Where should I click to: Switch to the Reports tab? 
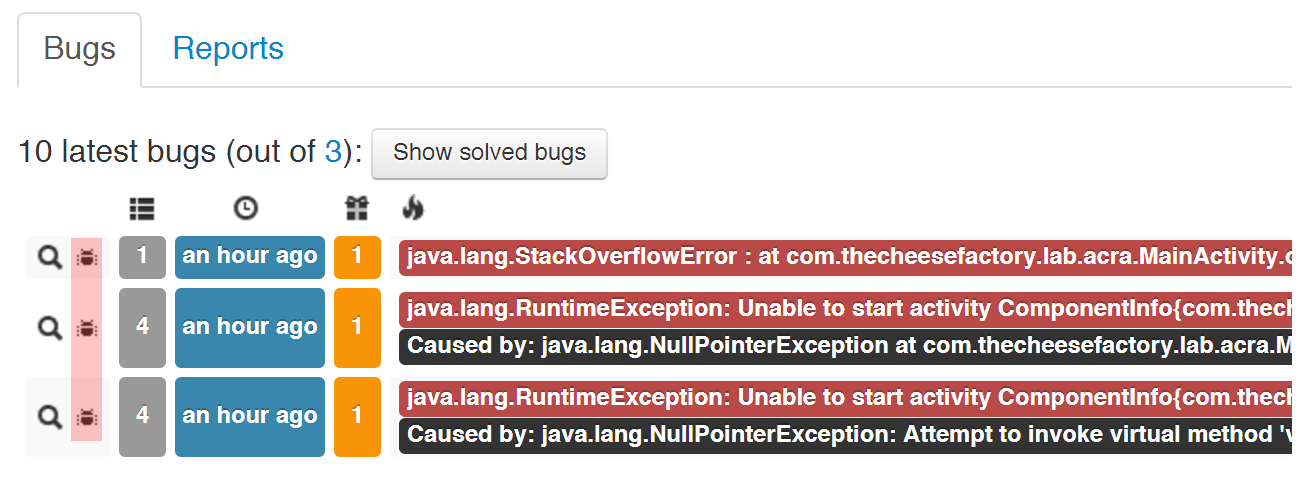[228, 49]
